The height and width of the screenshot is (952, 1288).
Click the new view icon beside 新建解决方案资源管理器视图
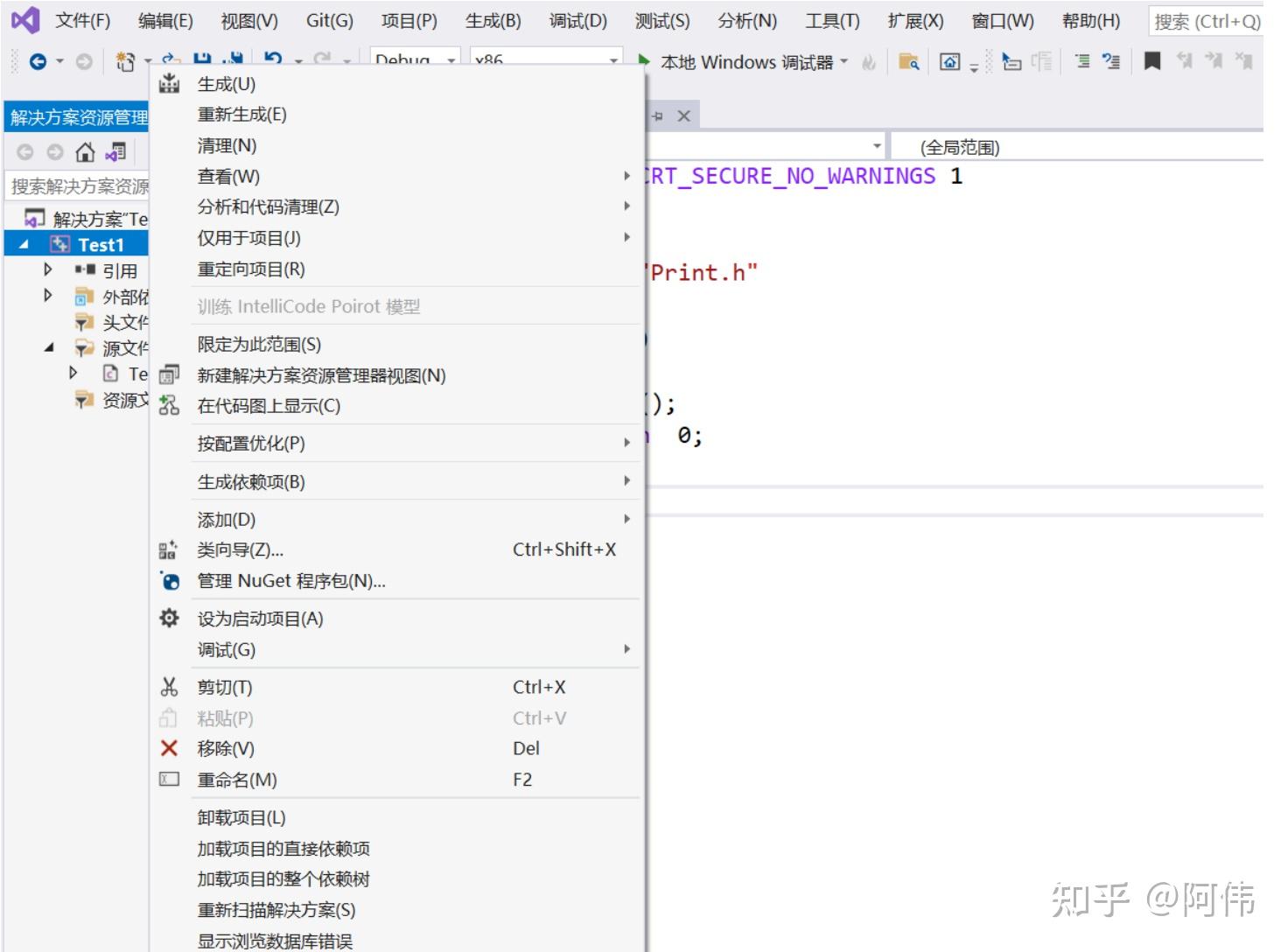click(169, 375)
